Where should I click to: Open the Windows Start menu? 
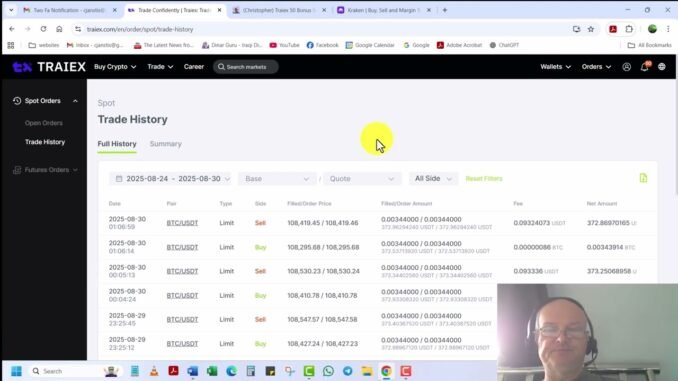tap(16, 371)
